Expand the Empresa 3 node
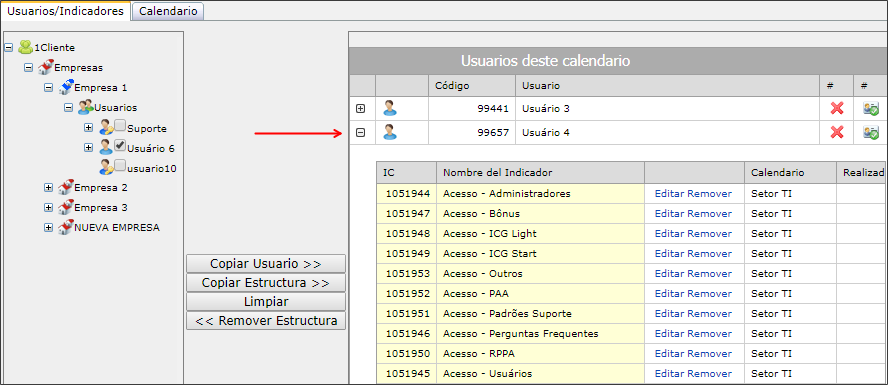The image size is (888, 385). coord(48,208)
